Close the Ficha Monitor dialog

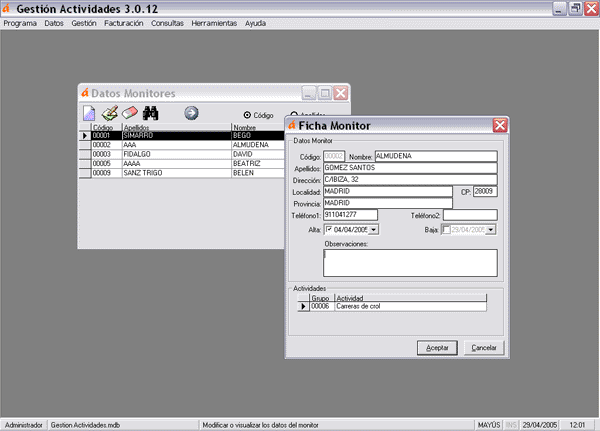pos(499,125)
